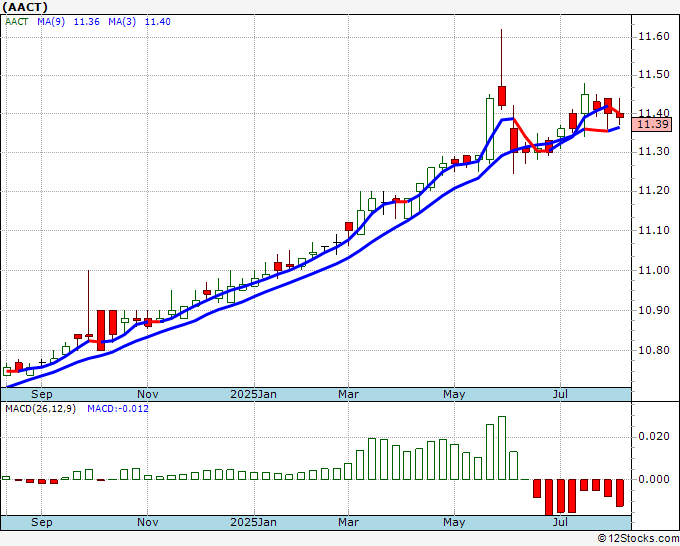Click the MACD:-0.012 value label
Image resolution: width=680 pixels, height=546 pixels.
tap(118, 409)
